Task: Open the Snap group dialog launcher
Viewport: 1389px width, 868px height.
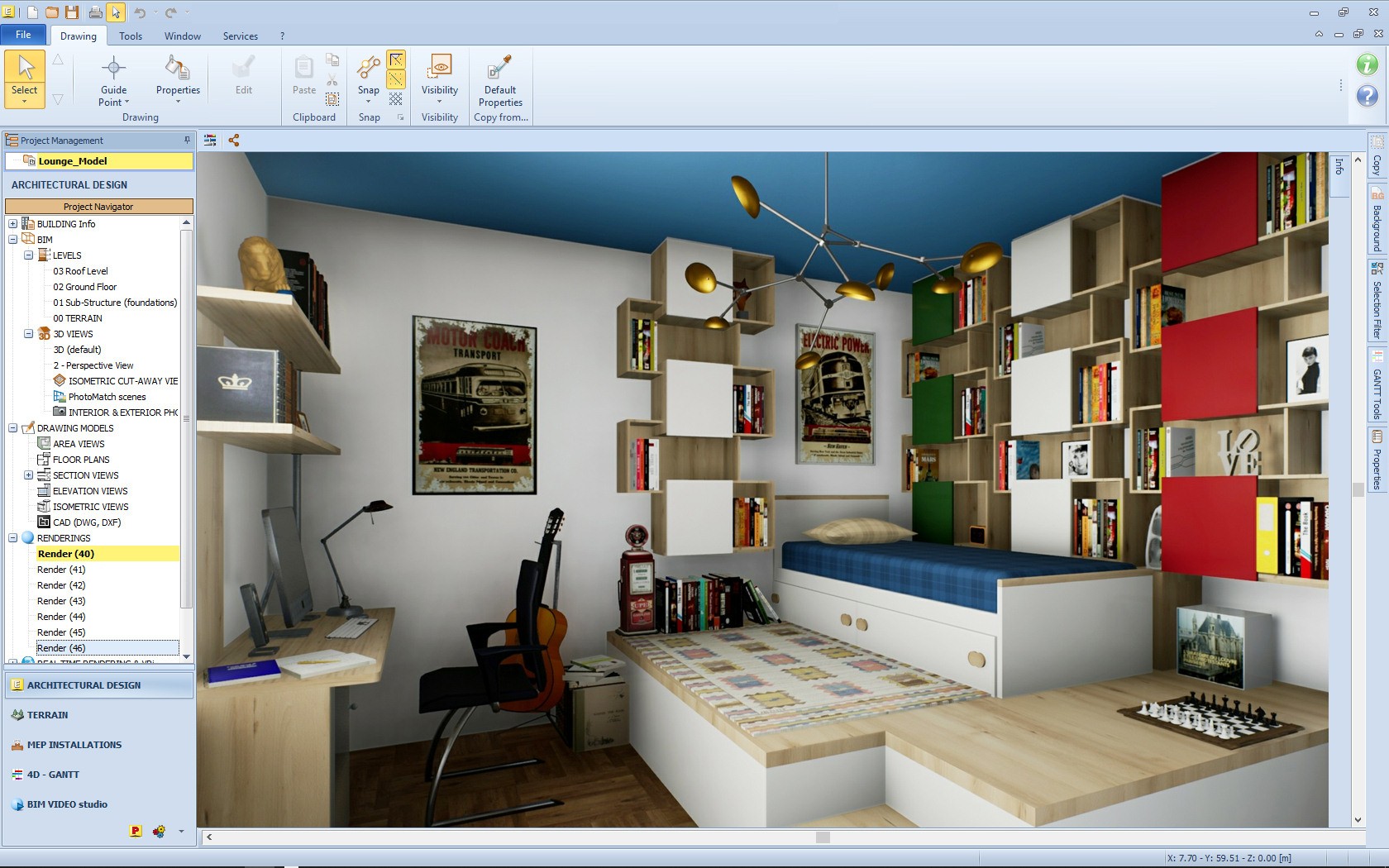Action: coord(401,117)
